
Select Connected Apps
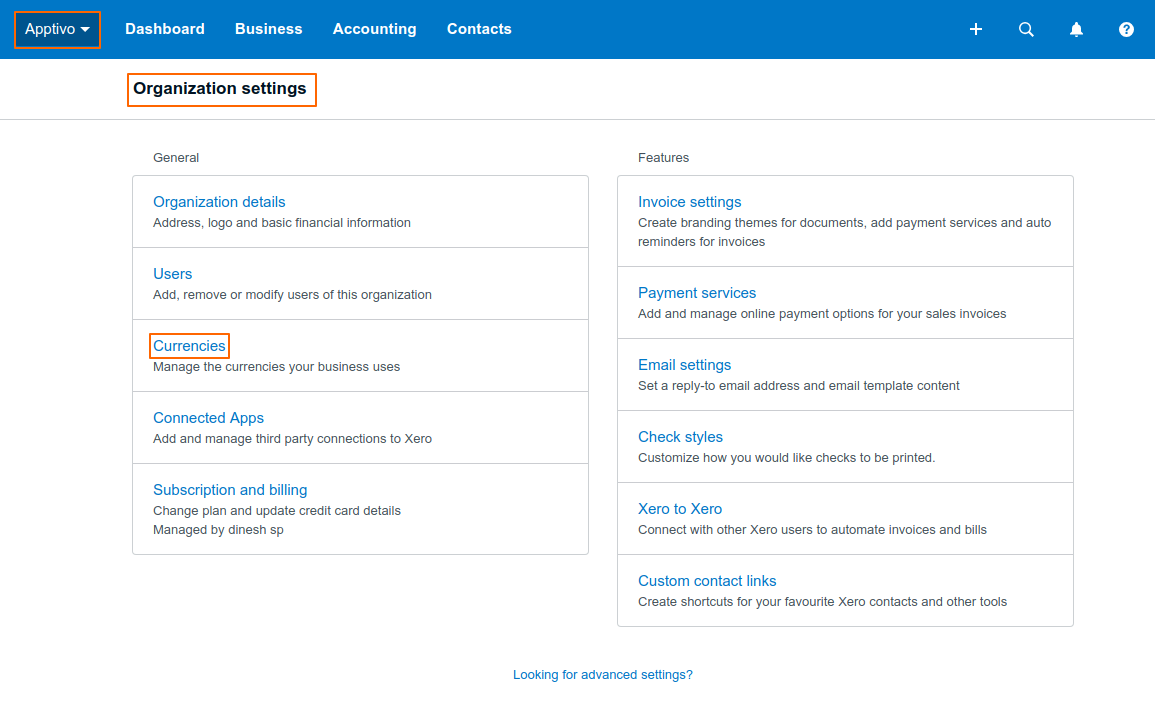coord(208,418)
